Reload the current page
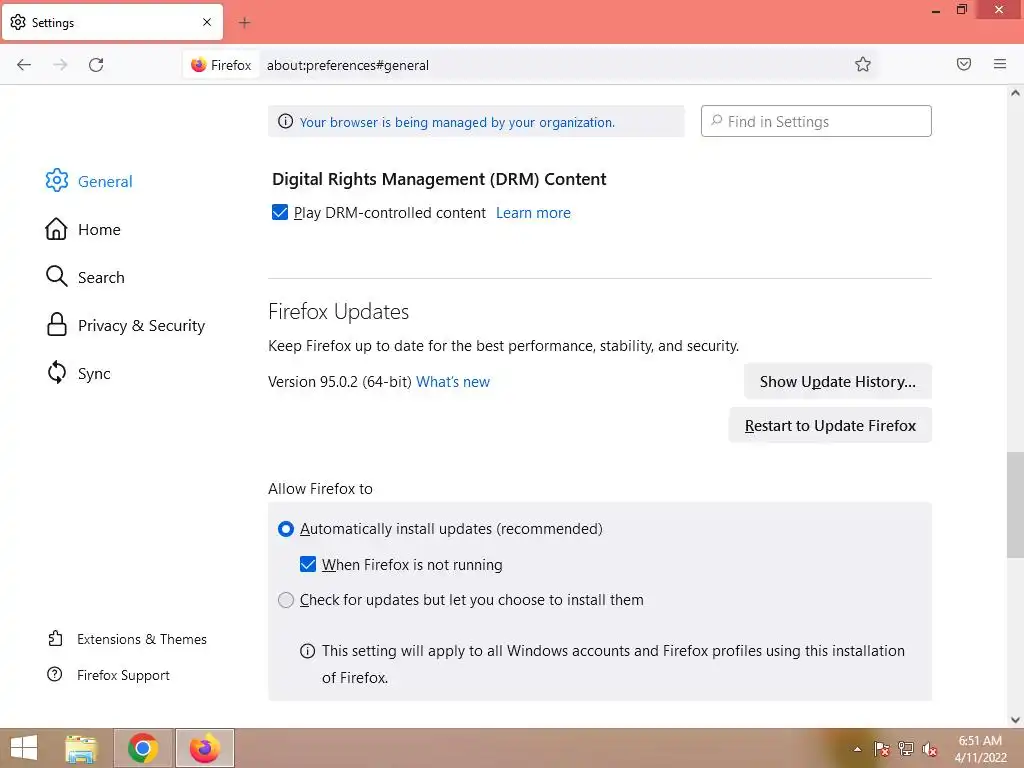 (96, 65)
